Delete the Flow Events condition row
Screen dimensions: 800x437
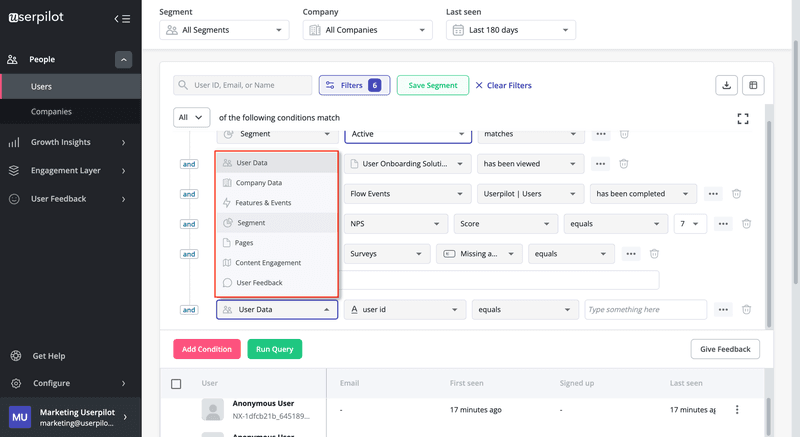click(x=736, y=194)
